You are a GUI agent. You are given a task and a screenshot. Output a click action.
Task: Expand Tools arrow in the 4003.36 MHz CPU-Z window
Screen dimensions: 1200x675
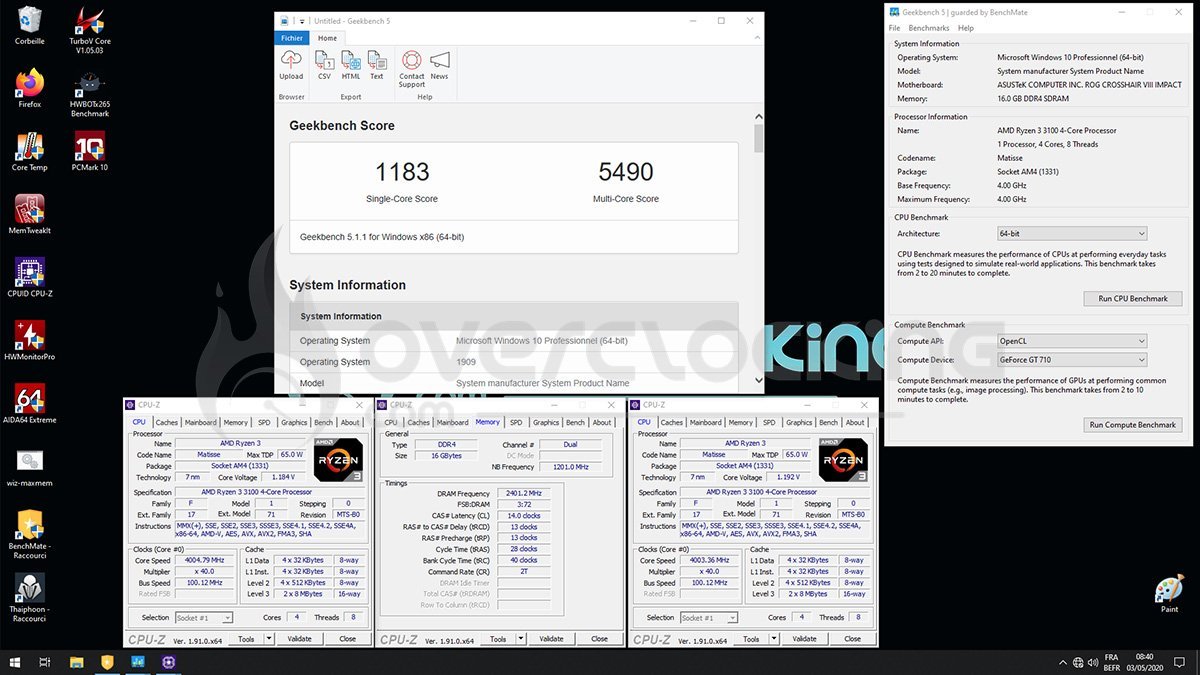[x=774, y=639]
